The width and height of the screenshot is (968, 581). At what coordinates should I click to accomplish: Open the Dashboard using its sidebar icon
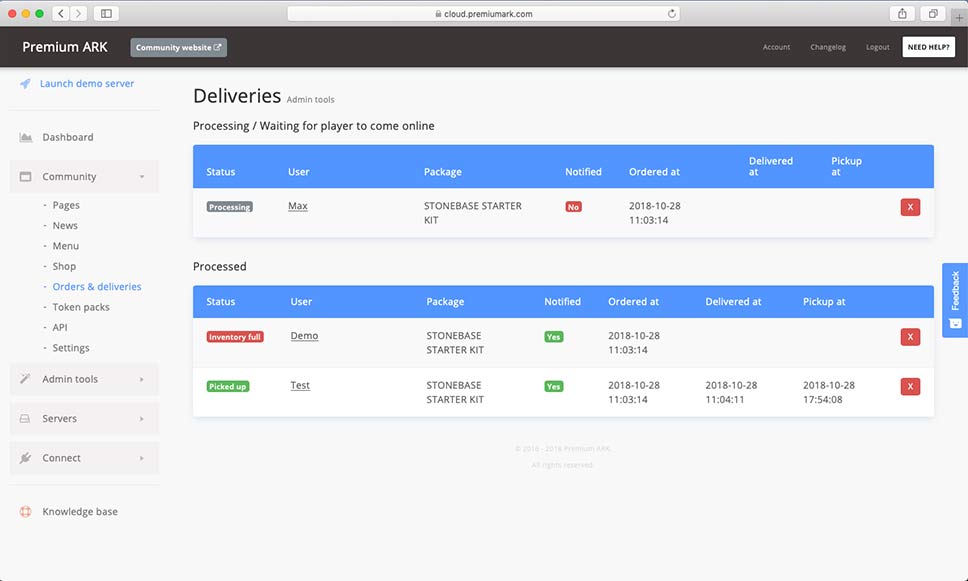(24, 136)
